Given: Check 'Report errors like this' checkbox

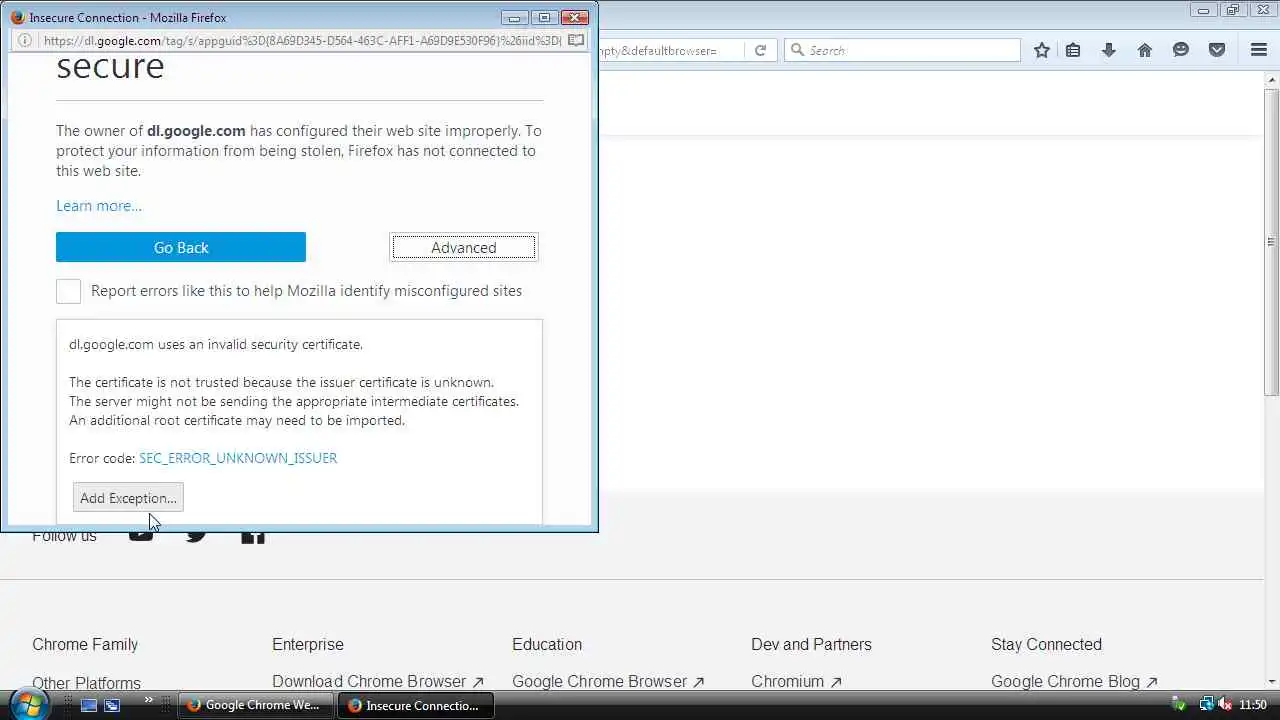Looking at the screenshot, I should point(68,291).
